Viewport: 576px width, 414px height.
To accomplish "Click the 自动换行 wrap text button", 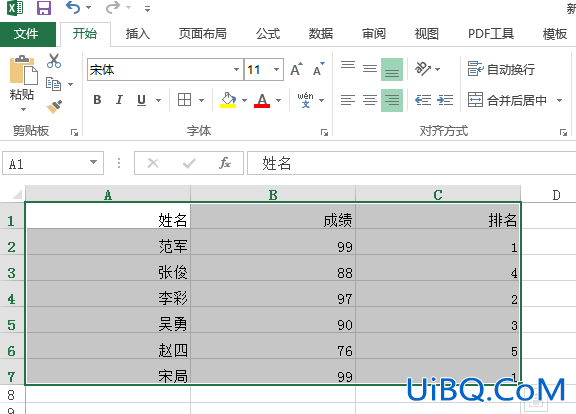I will 501,69.
